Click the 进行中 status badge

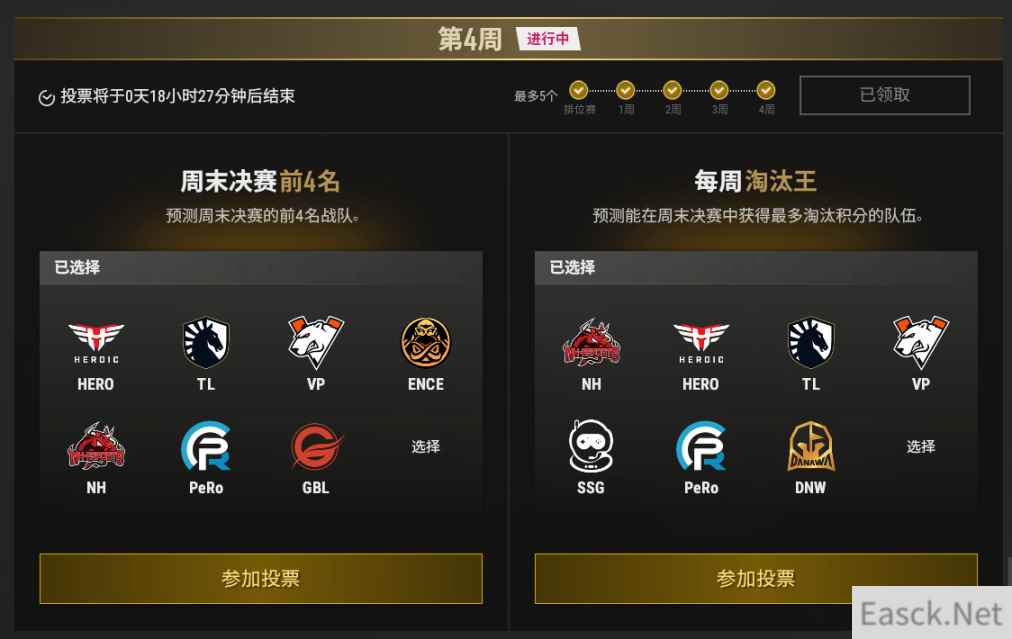click(x=548, y=39)
